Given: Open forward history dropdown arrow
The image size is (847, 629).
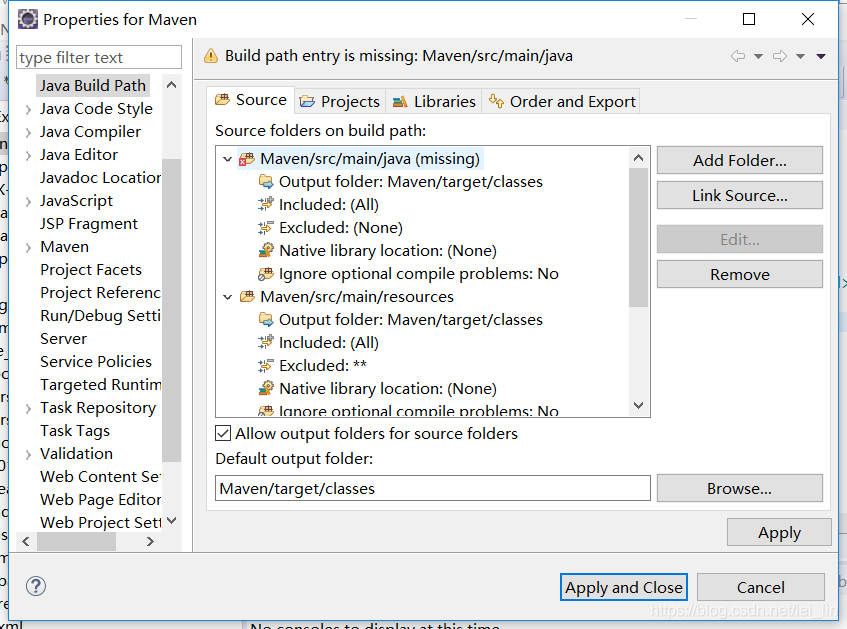Looking at the screenshot, I should 801,56.
